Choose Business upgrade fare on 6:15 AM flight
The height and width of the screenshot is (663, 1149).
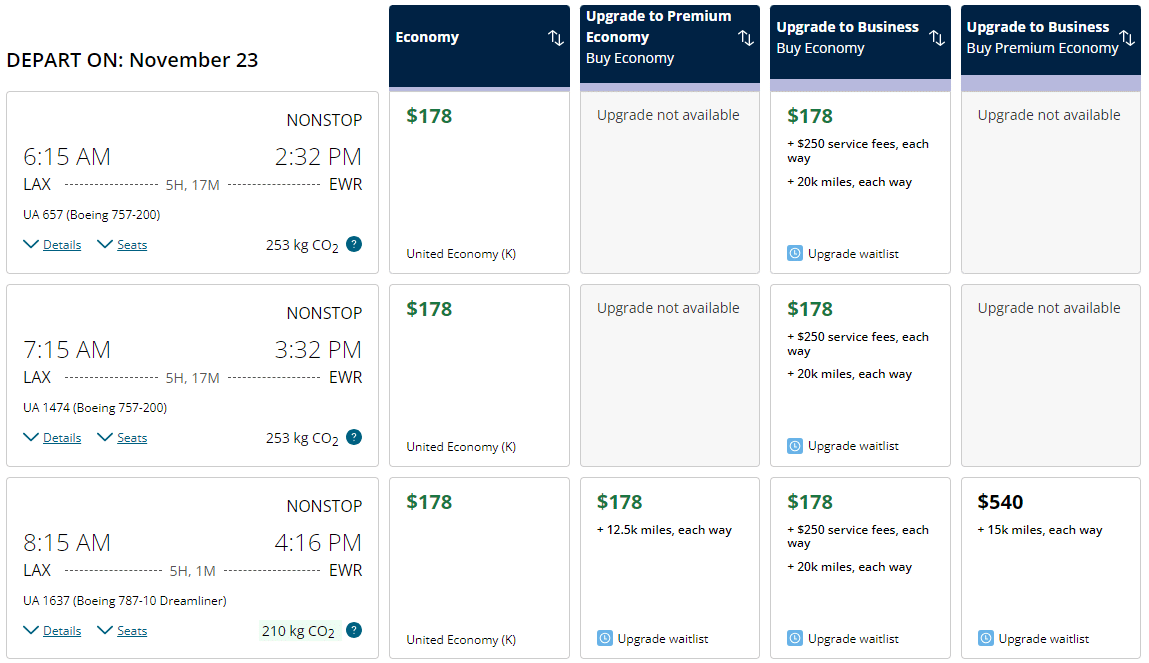point(860,182)
